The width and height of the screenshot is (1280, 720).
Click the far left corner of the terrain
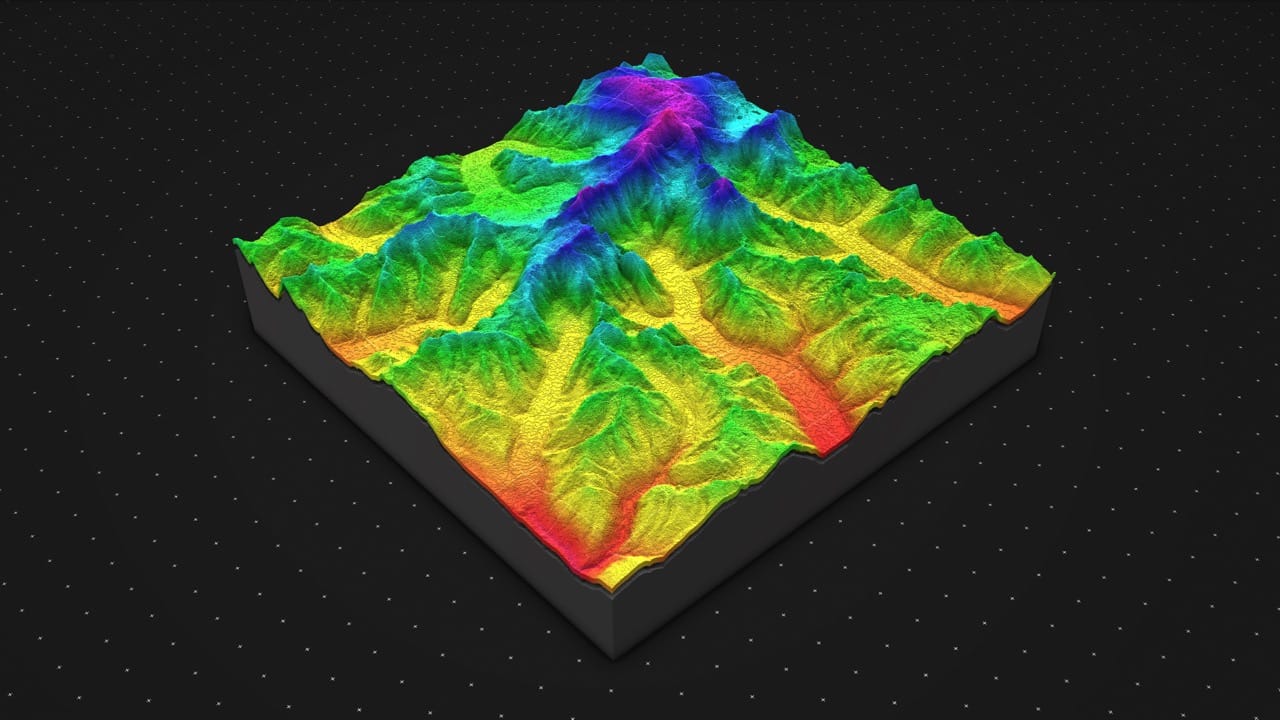pyautogui.click(x=238, y=243)
